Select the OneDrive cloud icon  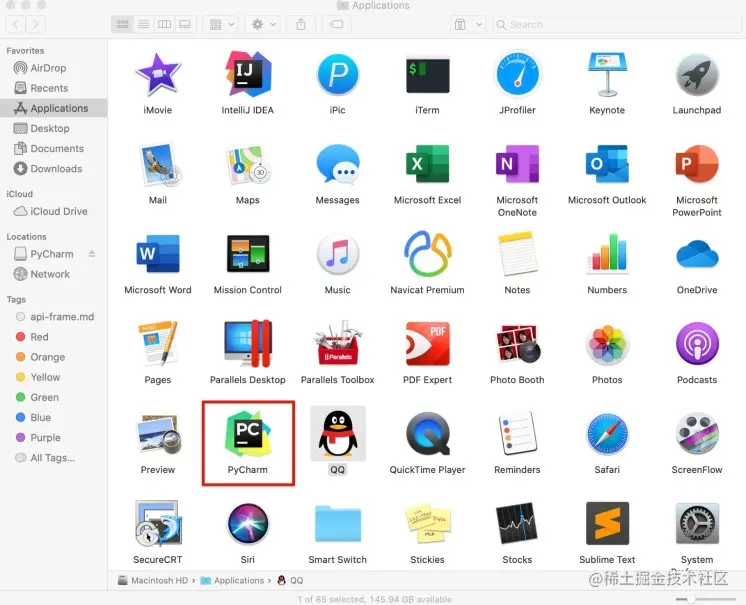(x=697, y=255)
